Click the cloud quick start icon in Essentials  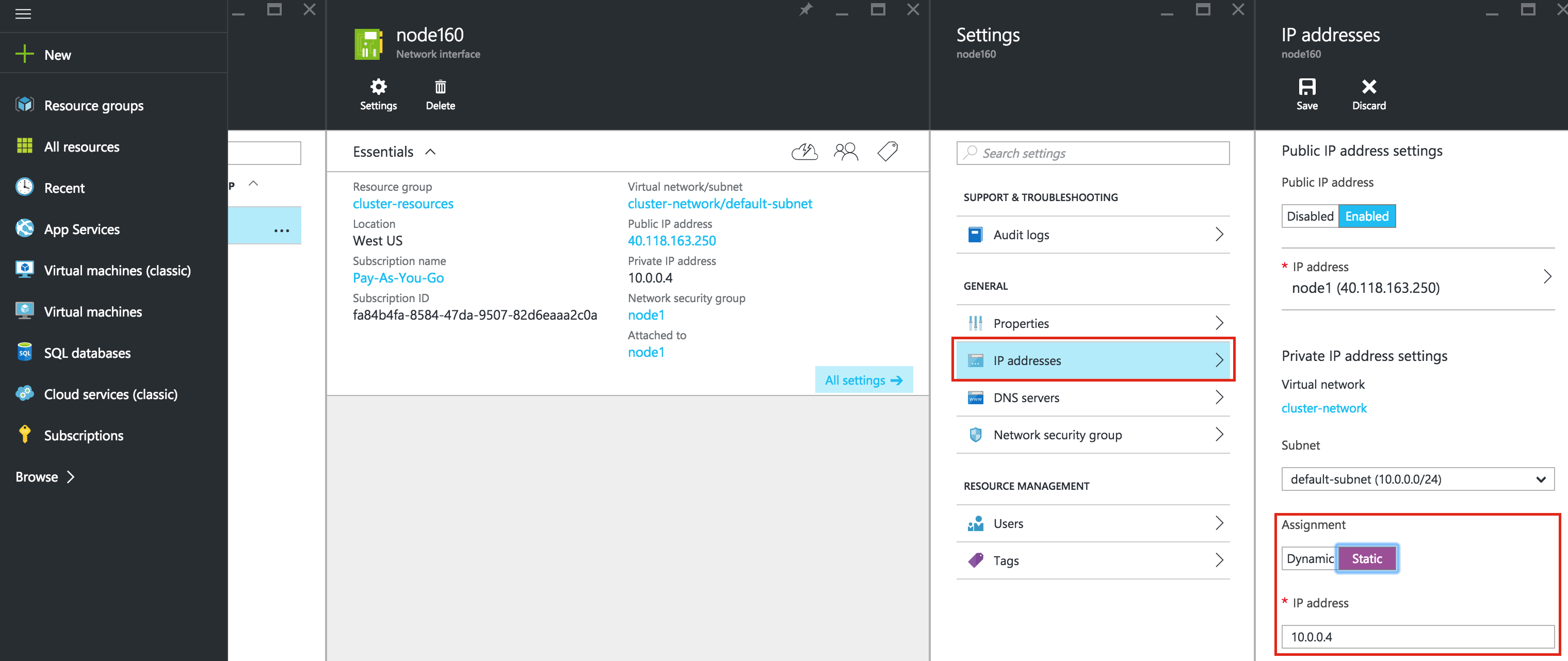click(804, 152)
